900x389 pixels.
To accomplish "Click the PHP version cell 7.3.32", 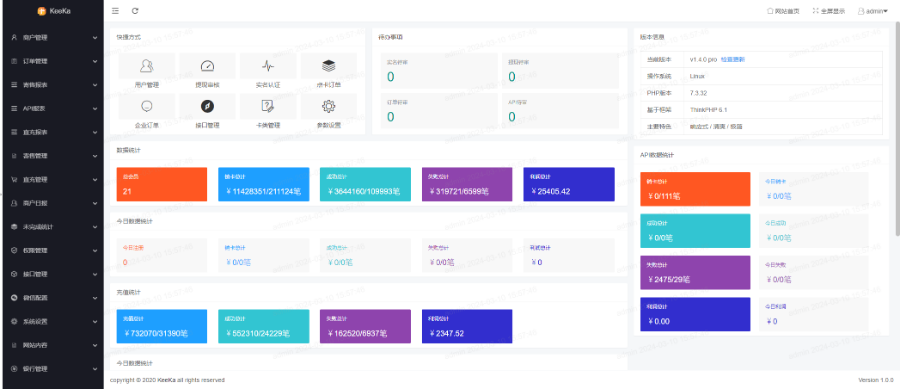I will [782, 92].
